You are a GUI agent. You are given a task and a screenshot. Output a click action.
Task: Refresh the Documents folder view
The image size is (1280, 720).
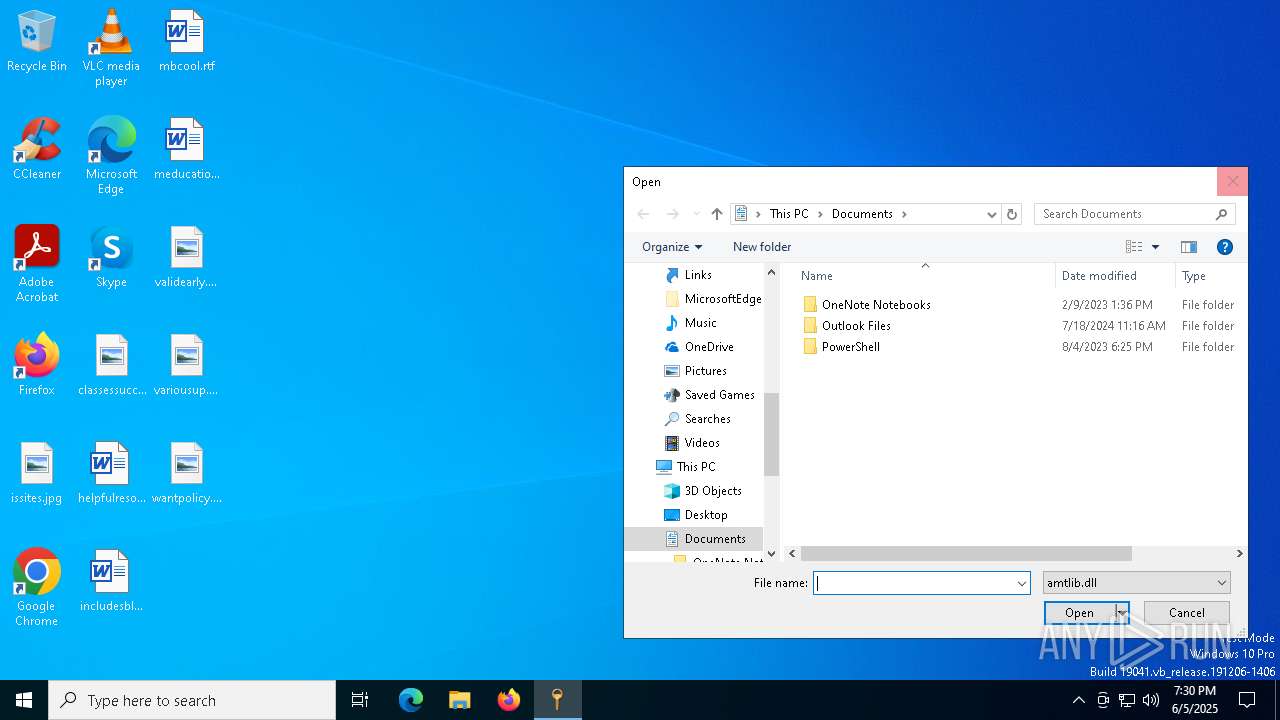coord(1012,214)
